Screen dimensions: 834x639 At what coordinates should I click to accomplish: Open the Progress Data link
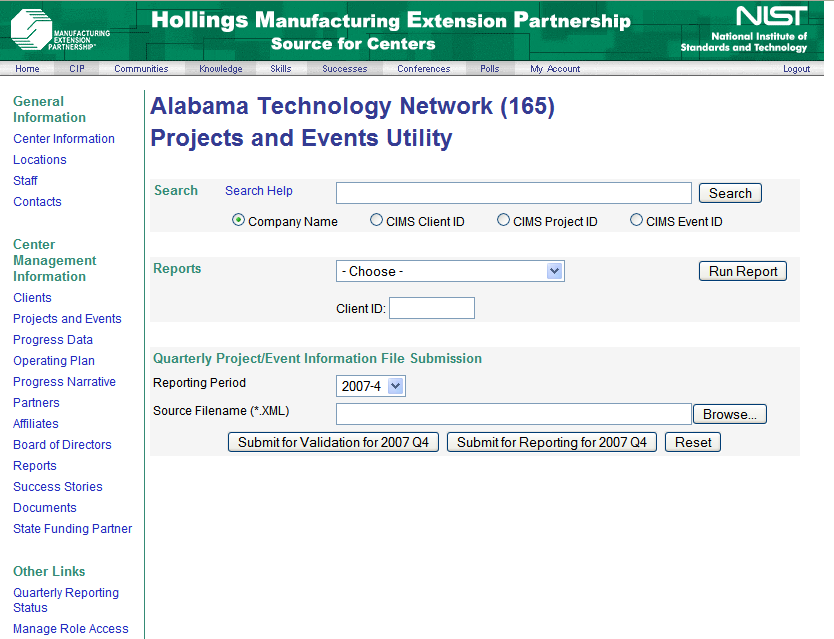point(53,339)
